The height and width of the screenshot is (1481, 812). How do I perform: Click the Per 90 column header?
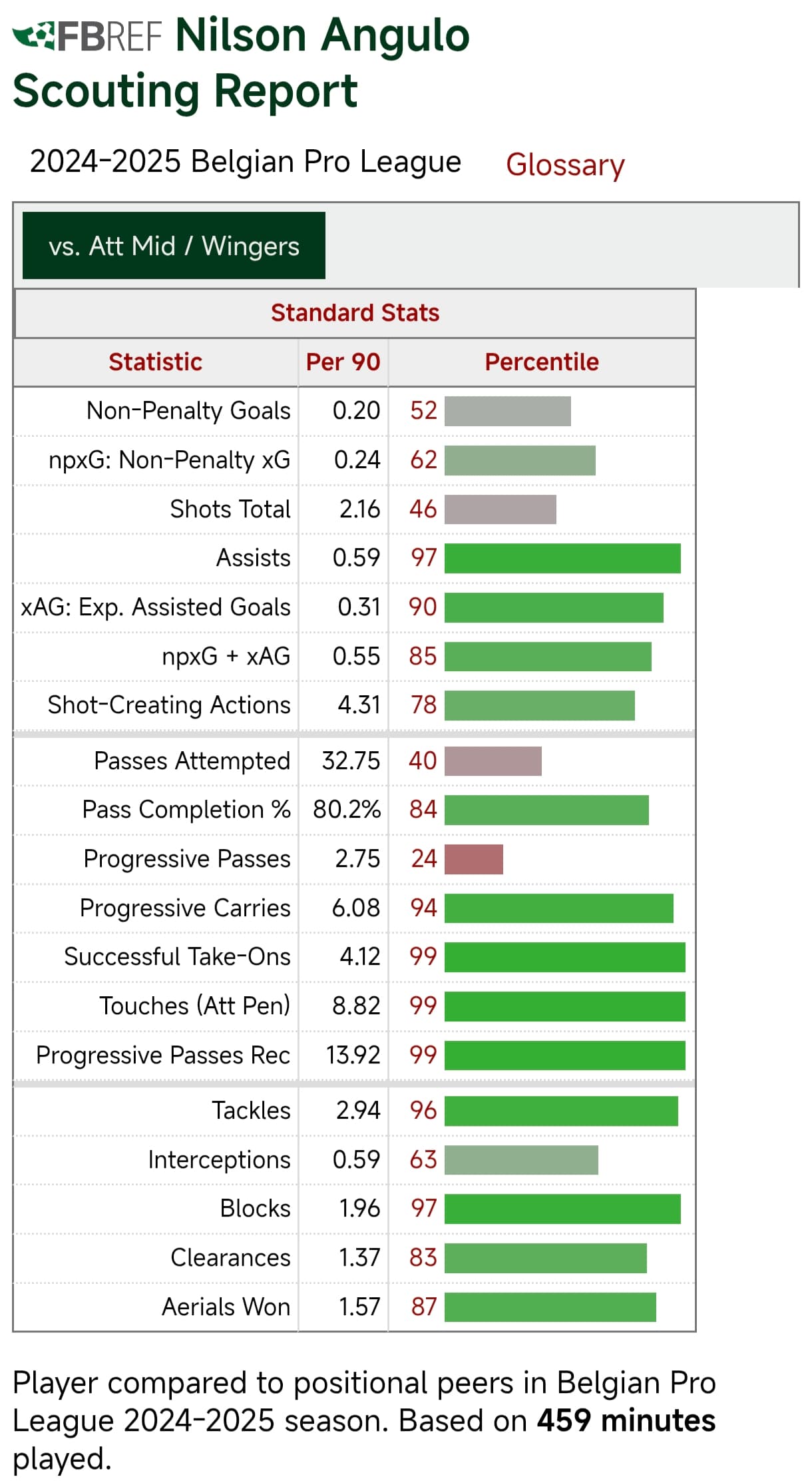[343, 362]
